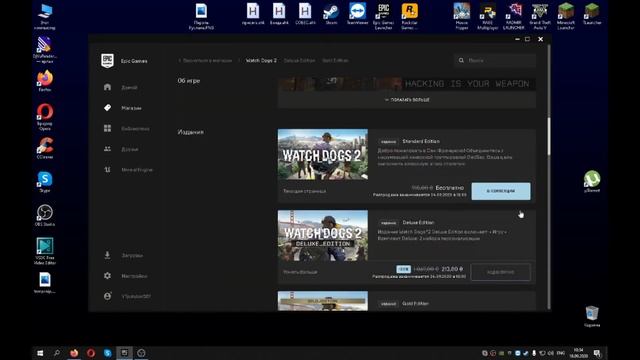
Task: Click the Standard Edition title text
Action: (421, 141)
